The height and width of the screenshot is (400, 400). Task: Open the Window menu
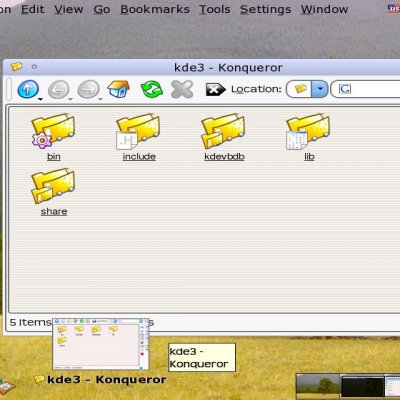click(324, 9)
